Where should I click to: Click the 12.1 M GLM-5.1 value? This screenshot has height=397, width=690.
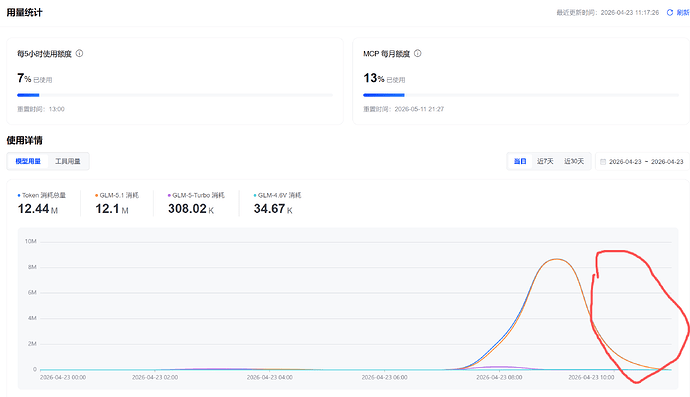click(112, 209)
